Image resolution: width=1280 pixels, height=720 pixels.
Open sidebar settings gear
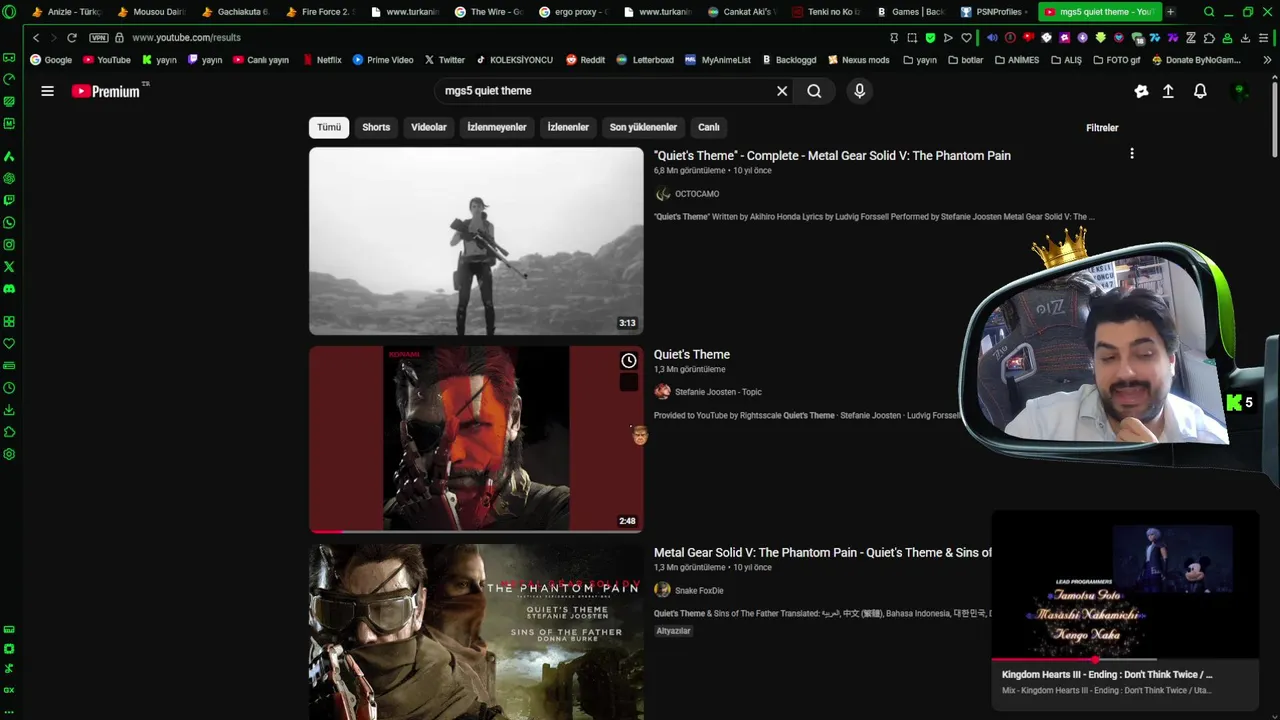point(9,454)
